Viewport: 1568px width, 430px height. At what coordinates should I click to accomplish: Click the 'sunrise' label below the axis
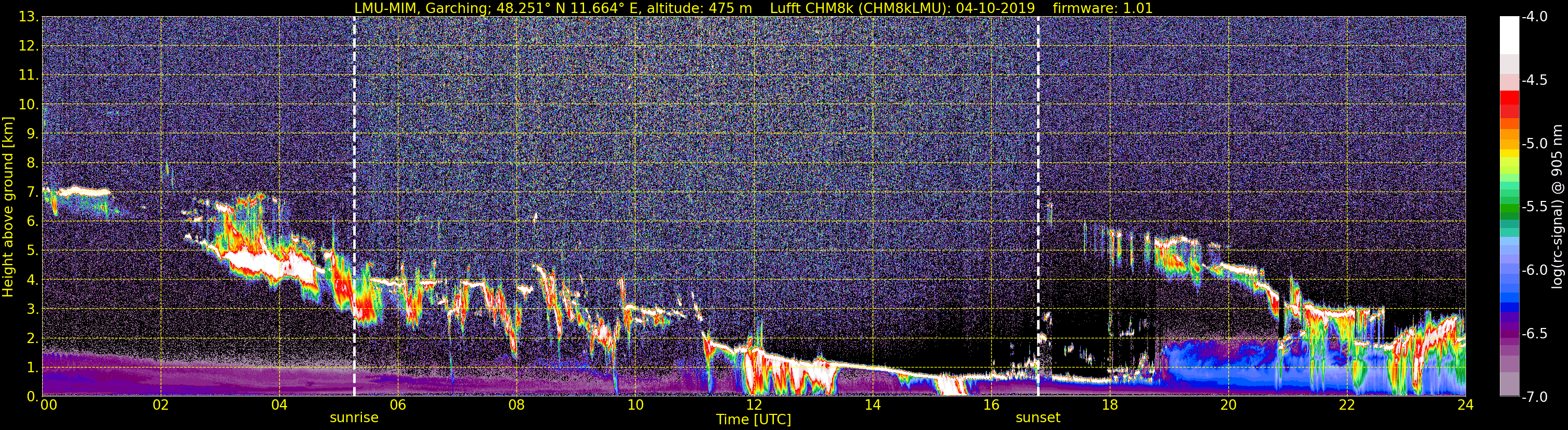tap(354, 418)
